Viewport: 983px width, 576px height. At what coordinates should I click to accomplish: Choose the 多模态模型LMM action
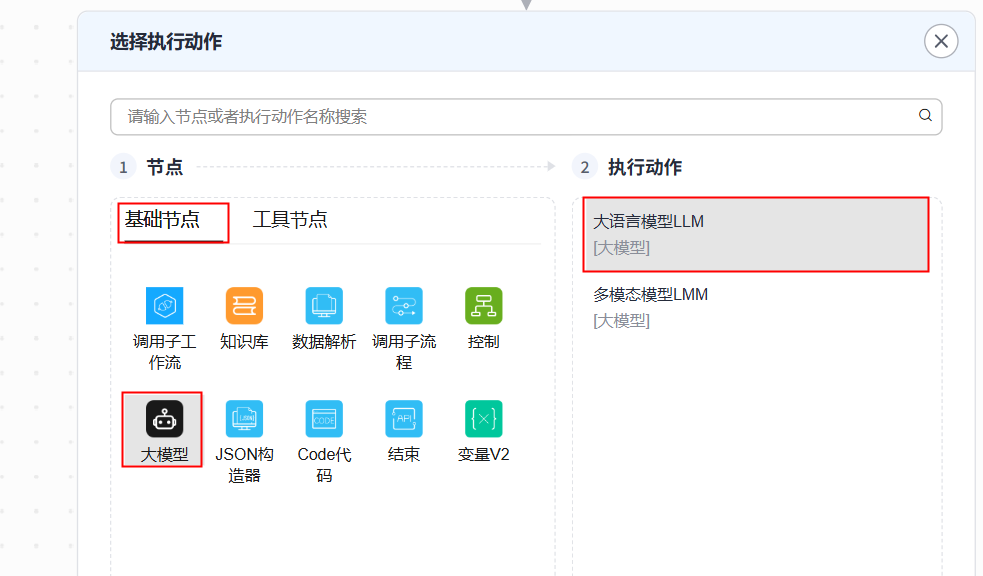point(755,307)
